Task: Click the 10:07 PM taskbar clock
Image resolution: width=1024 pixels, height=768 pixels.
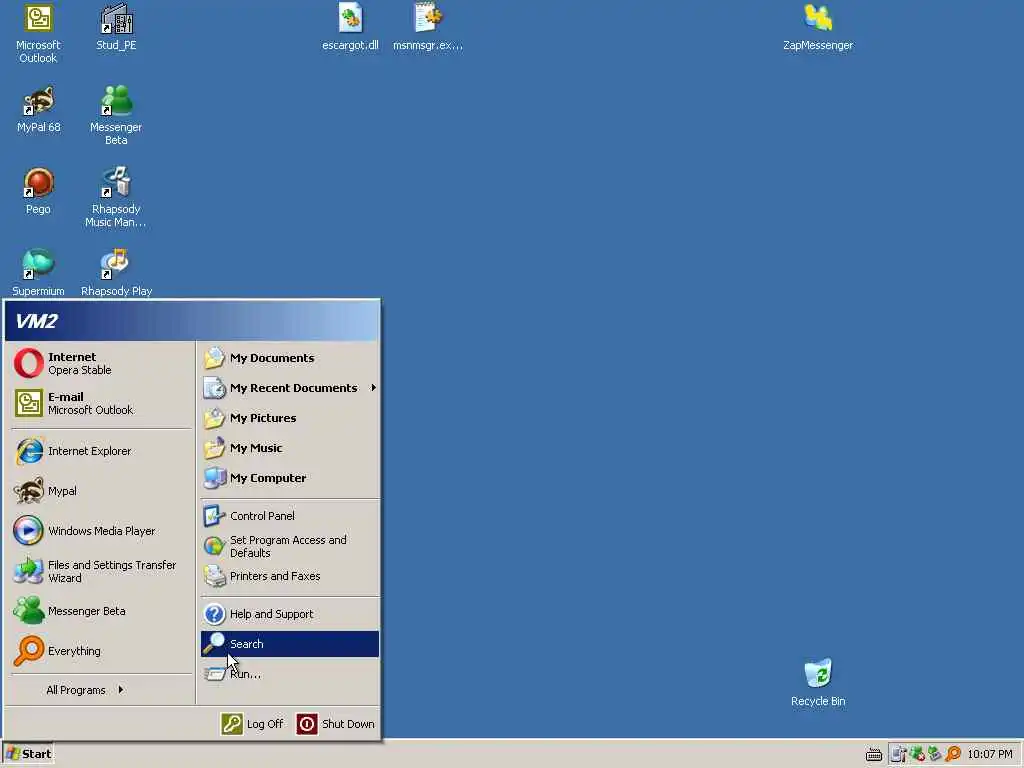Action: pyautogui.click(x=989, y=754)
